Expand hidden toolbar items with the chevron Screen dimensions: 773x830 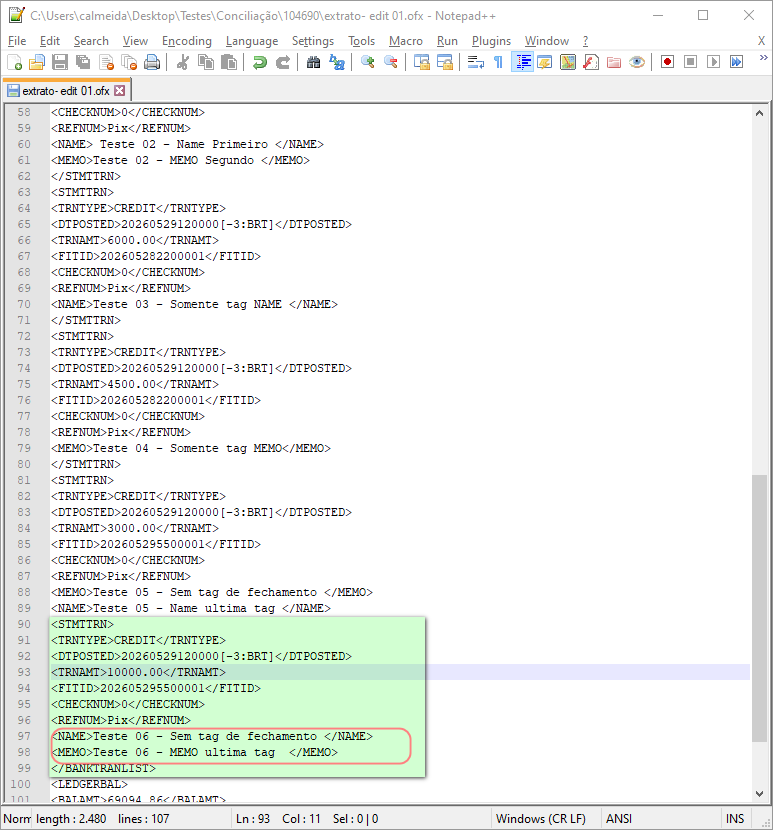(763, 58)
